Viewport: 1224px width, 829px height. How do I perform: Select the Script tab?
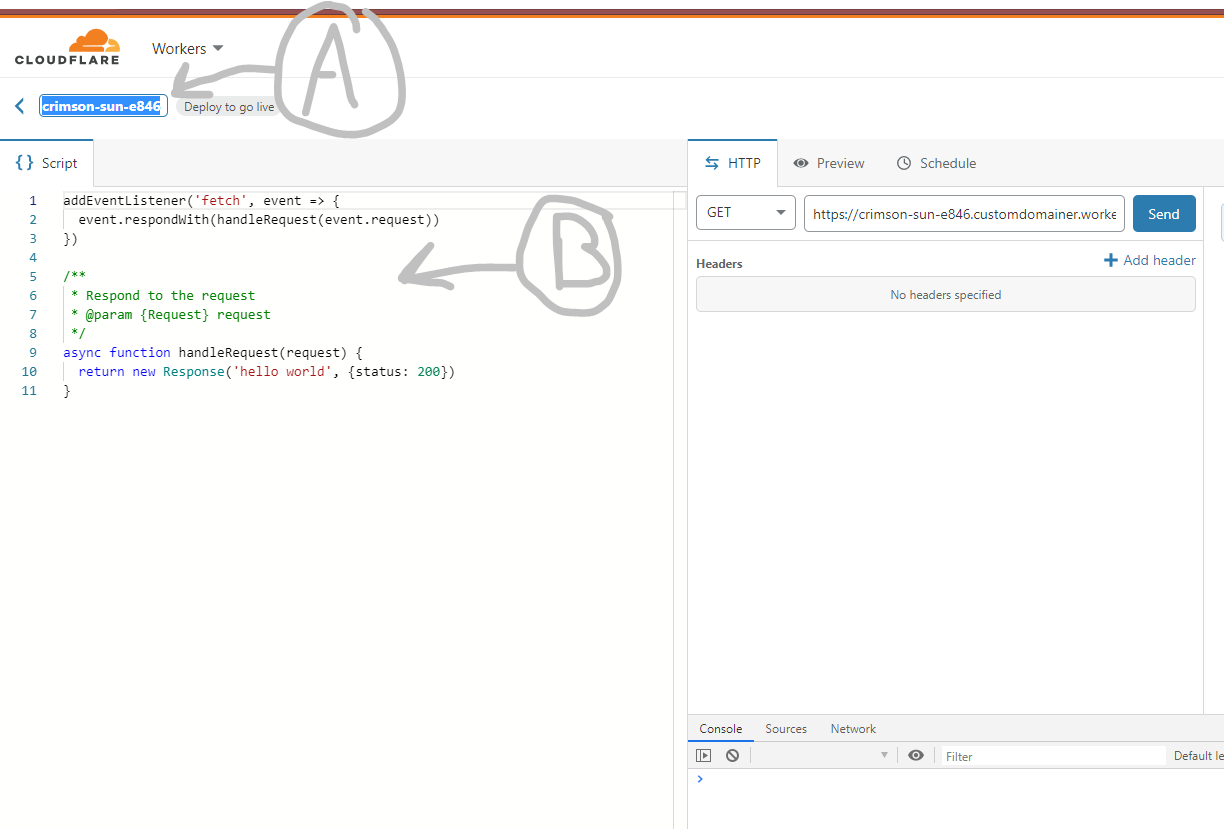(47, 163)
